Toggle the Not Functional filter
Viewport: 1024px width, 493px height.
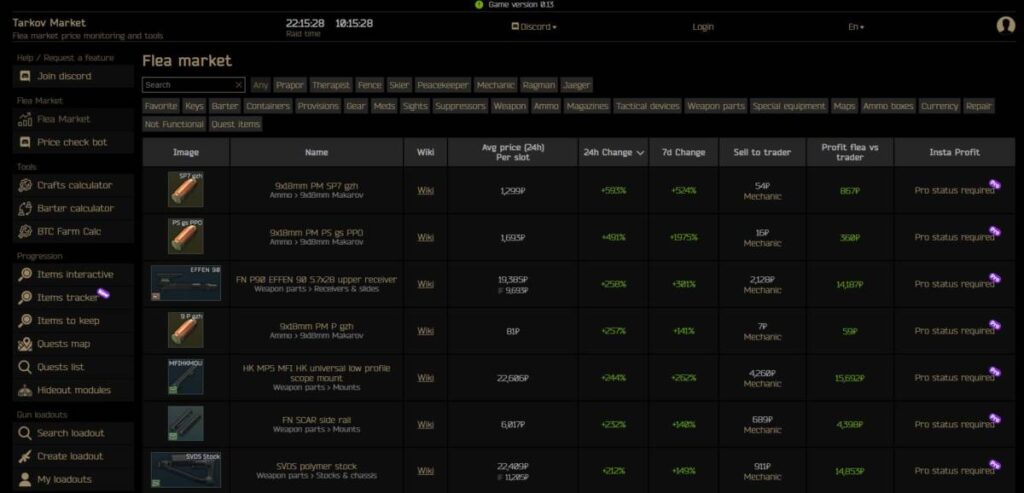174,124
